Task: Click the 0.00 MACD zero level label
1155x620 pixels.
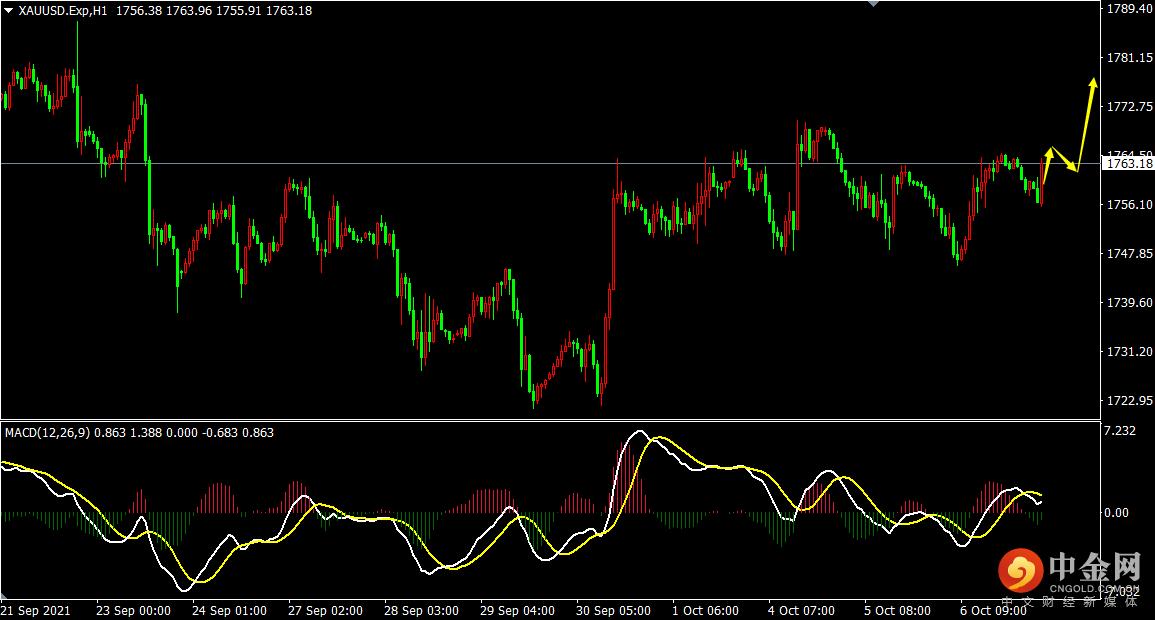Action: pos(1116,513)
